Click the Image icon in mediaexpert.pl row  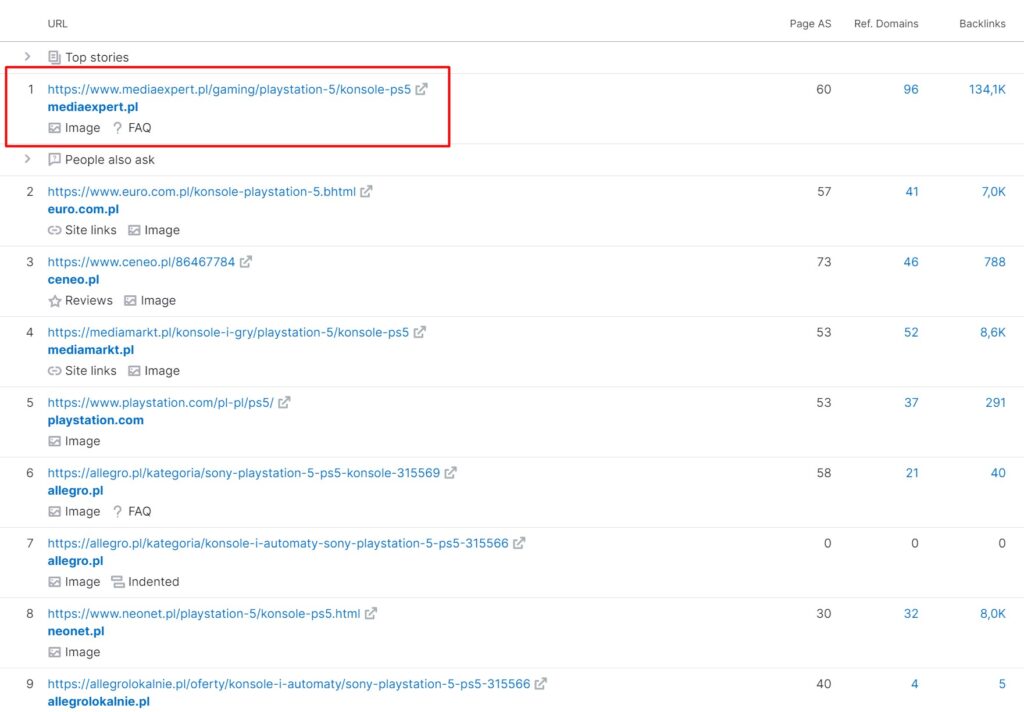54,128
